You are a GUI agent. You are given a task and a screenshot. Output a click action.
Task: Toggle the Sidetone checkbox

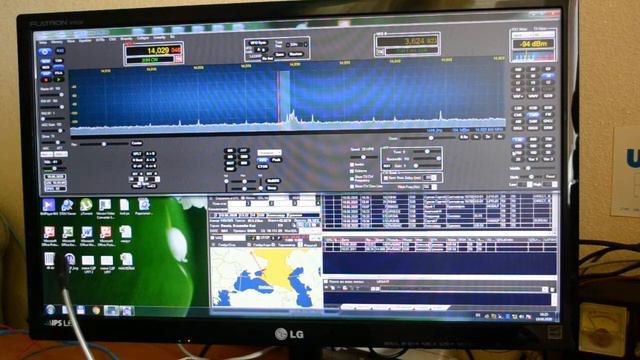[352, 171]
